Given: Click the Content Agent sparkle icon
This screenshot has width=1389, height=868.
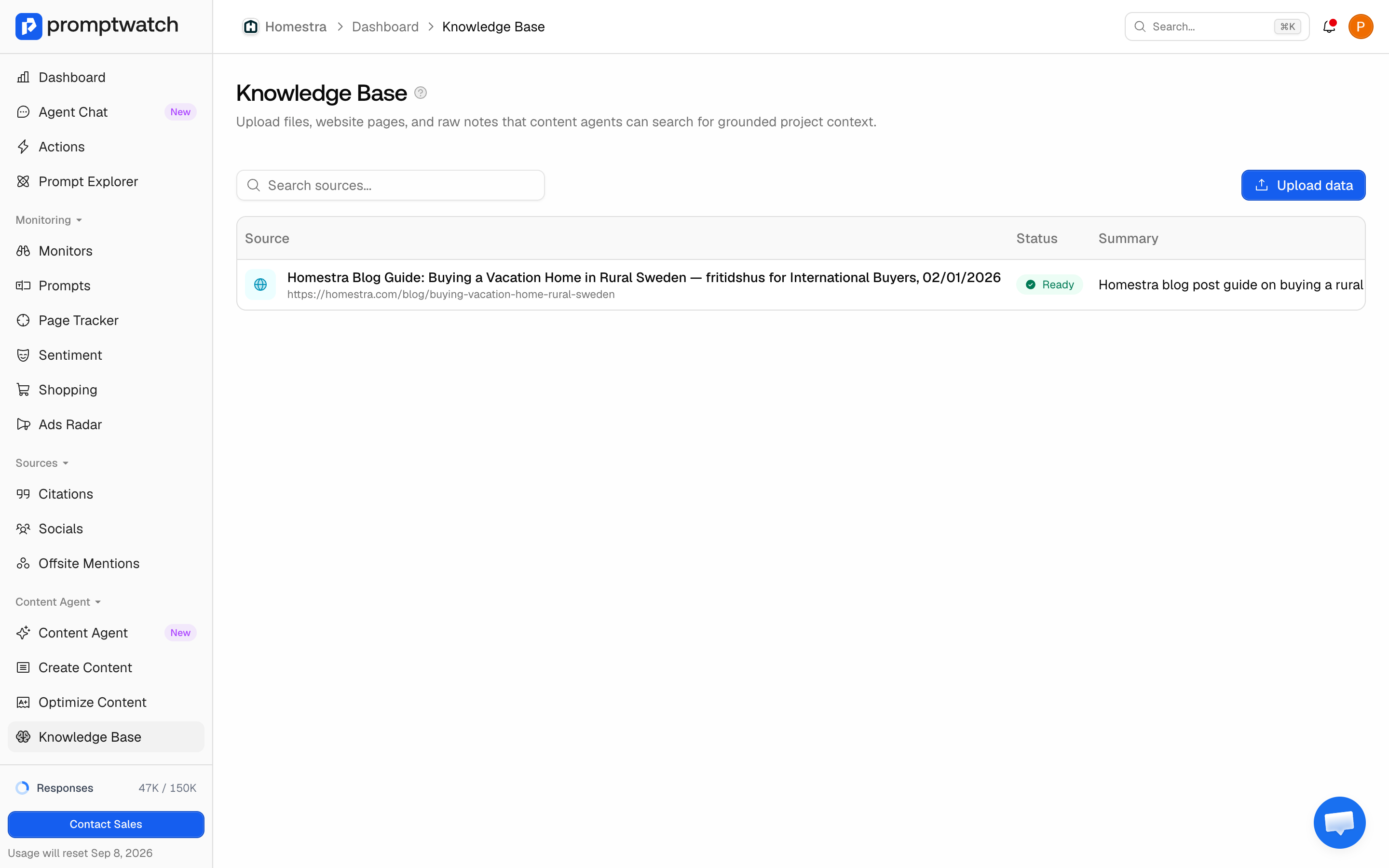Looking at the screenshot, I should [23, 633].
